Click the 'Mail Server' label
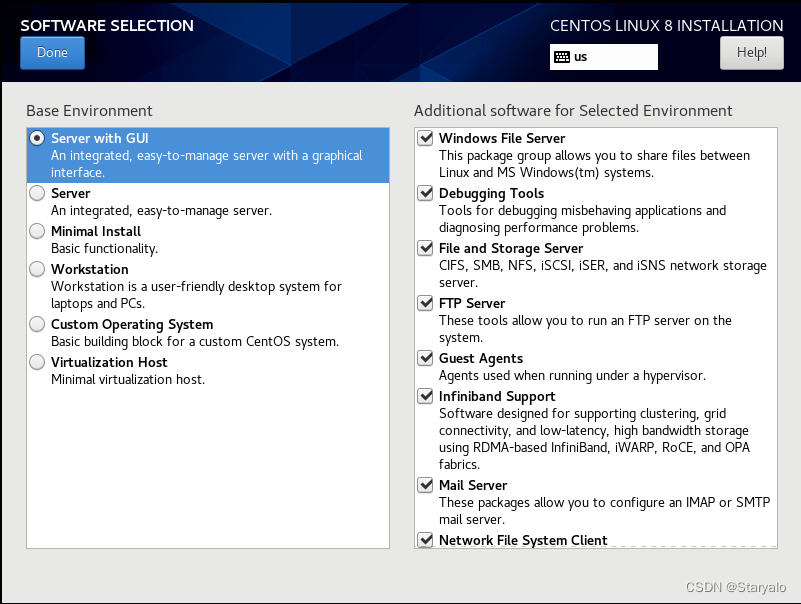 coord(473,485)
